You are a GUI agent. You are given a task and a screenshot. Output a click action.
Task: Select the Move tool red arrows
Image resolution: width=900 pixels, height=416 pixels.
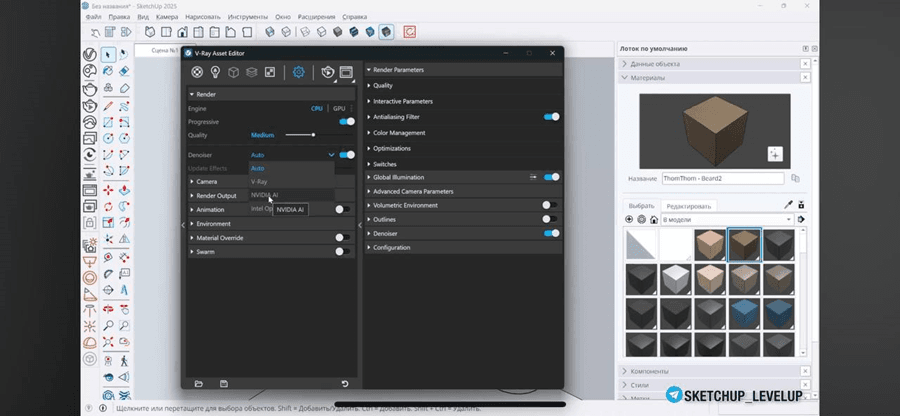pos(108,190)
